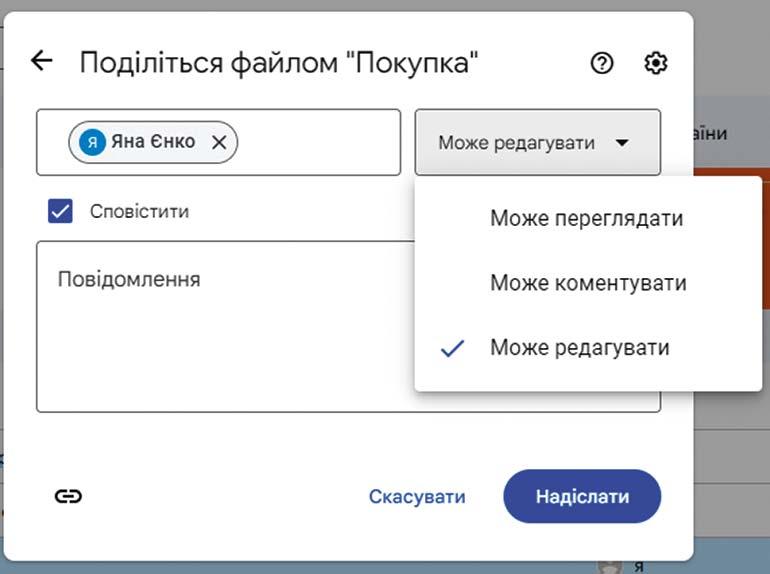Click the Яна Єнко avatar circle
Viewport: 770px width, 574px height.
click(92, 142)
